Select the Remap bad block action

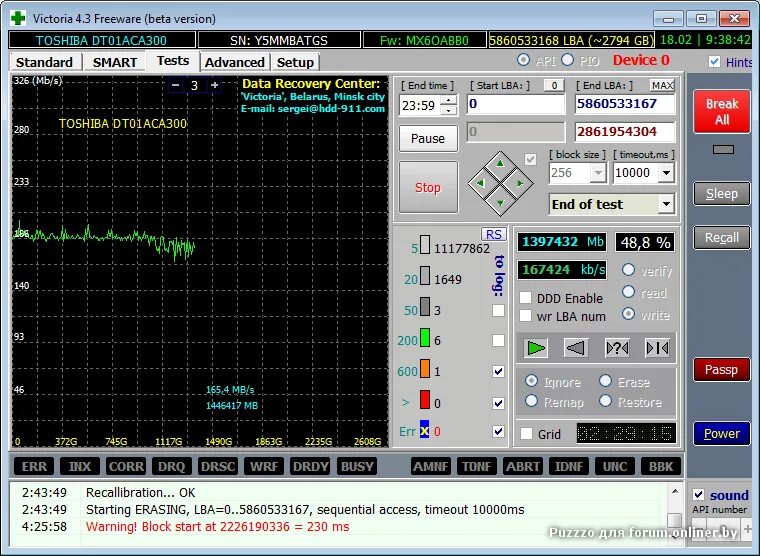pyautogui.click(x=532, y=401)
